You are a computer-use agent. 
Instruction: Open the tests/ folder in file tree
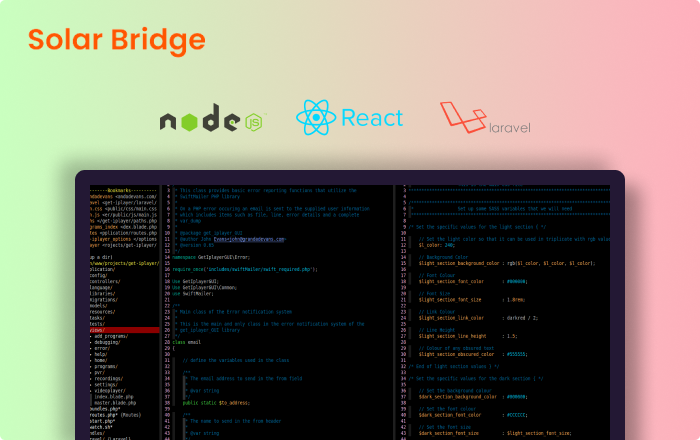tap(97, 324)
